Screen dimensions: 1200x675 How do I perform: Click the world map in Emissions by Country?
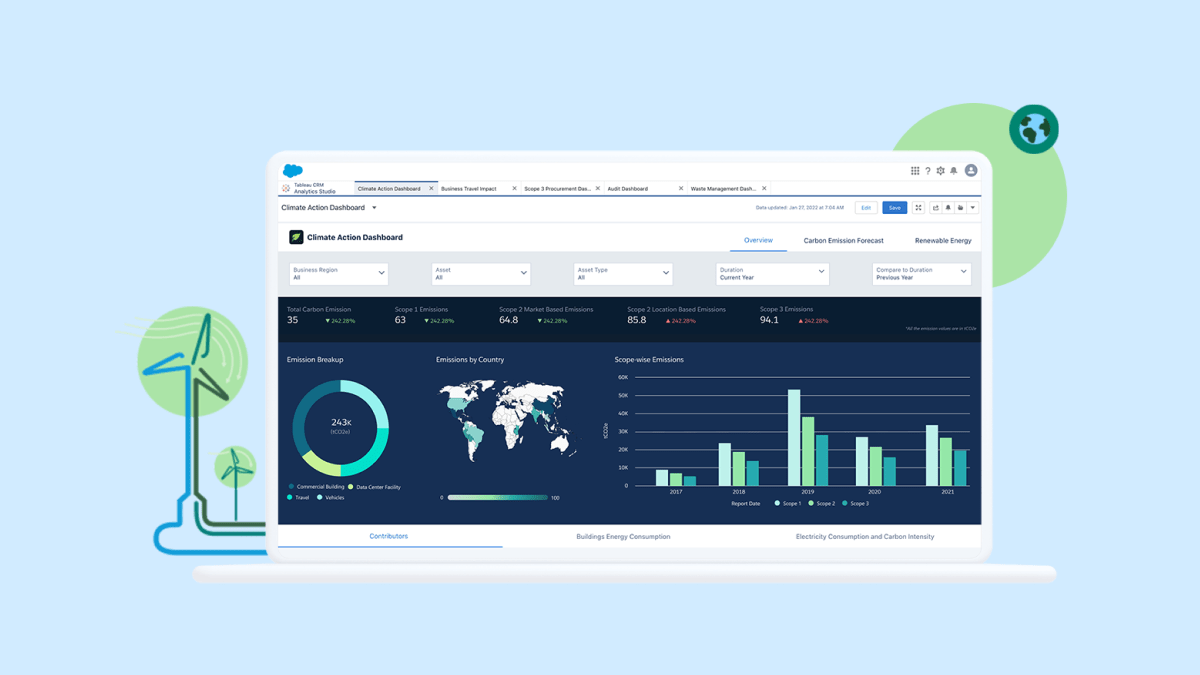508,420
